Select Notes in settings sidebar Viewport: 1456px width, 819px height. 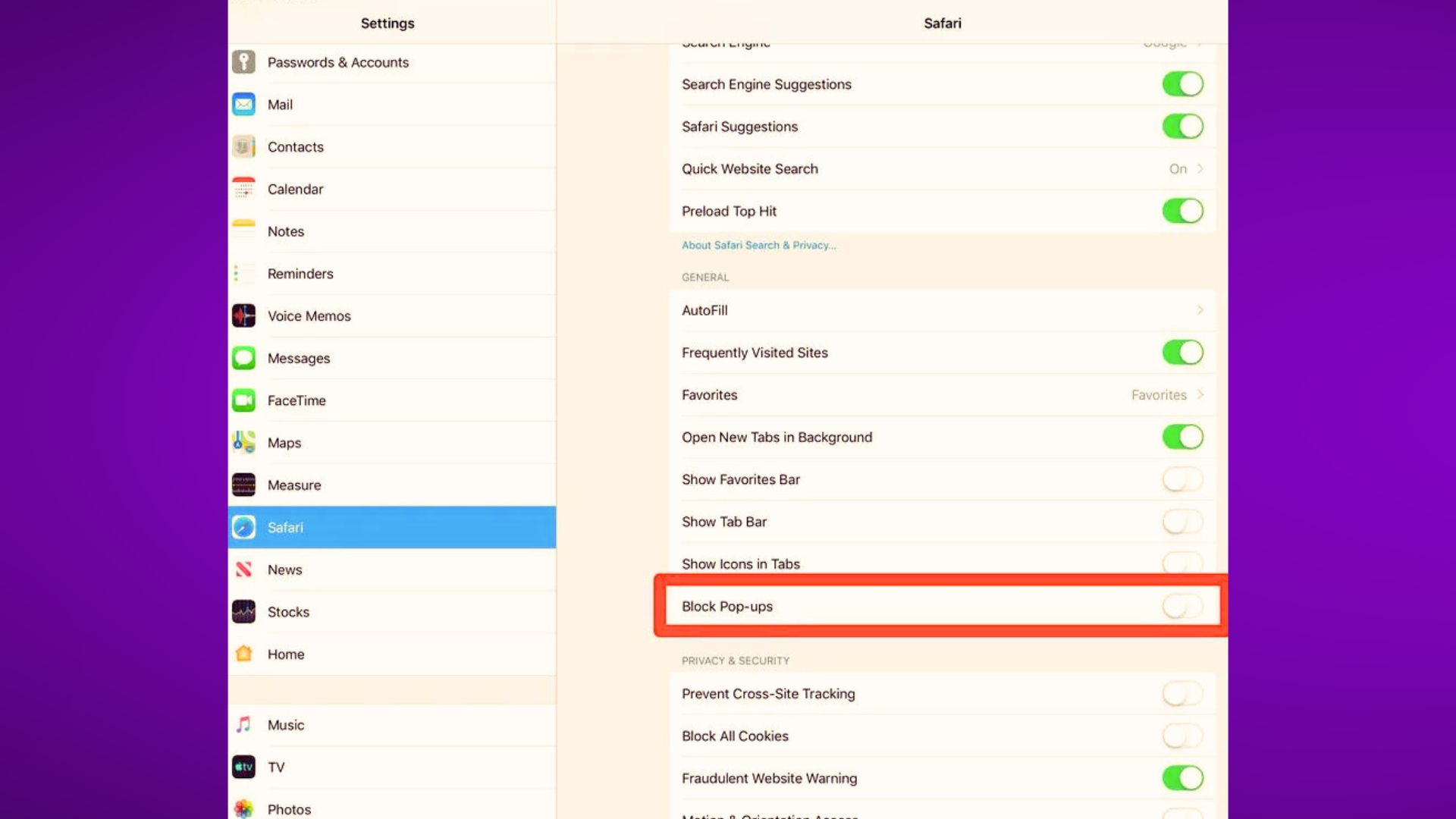pyautogui.click(x=392, y=231)
